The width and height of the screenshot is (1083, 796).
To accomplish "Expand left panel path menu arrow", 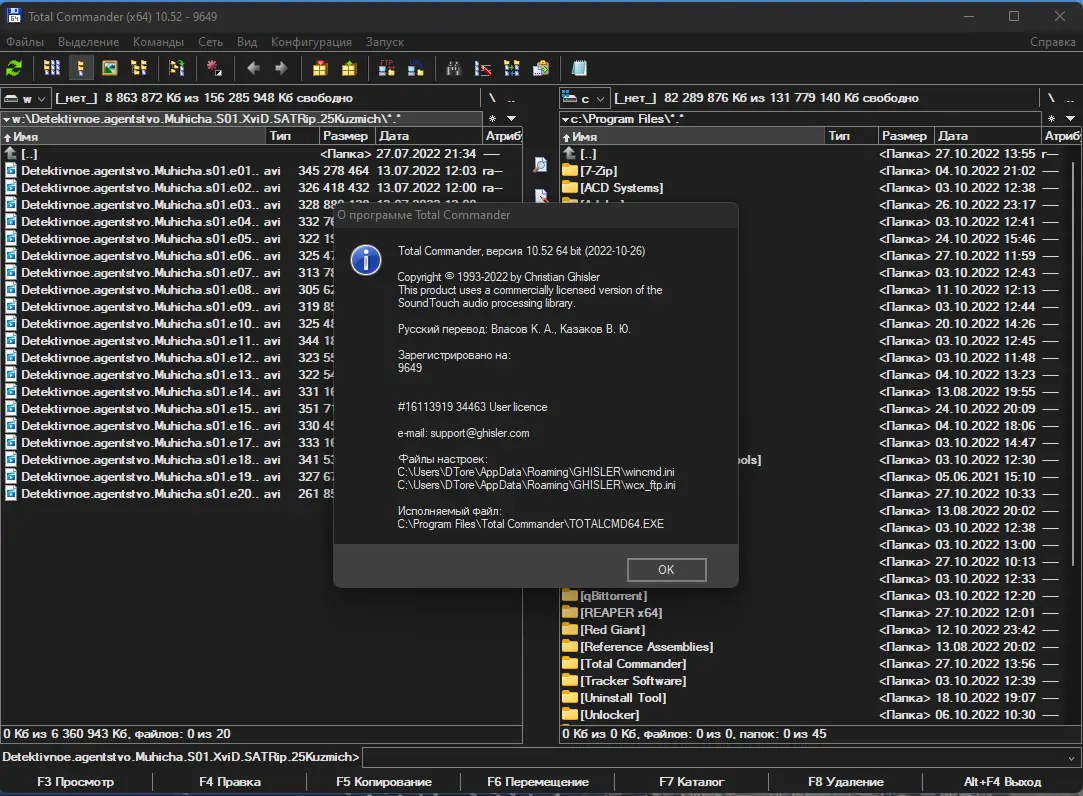I will pos(6,119).
